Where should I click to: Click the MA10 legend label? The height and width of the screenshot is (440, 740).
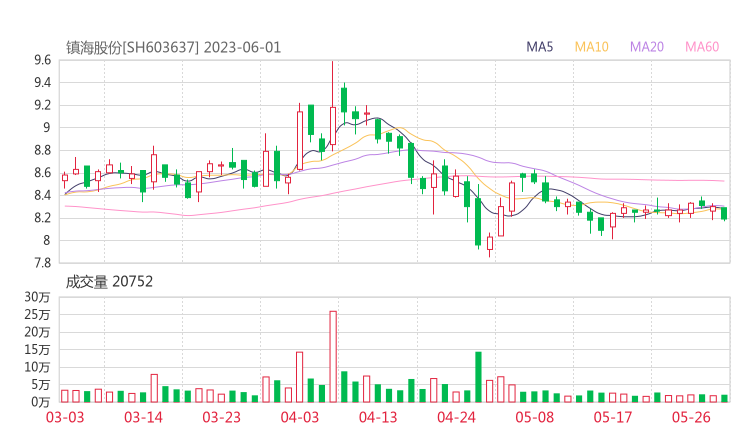pyautogui.click(x=591, y=47)
